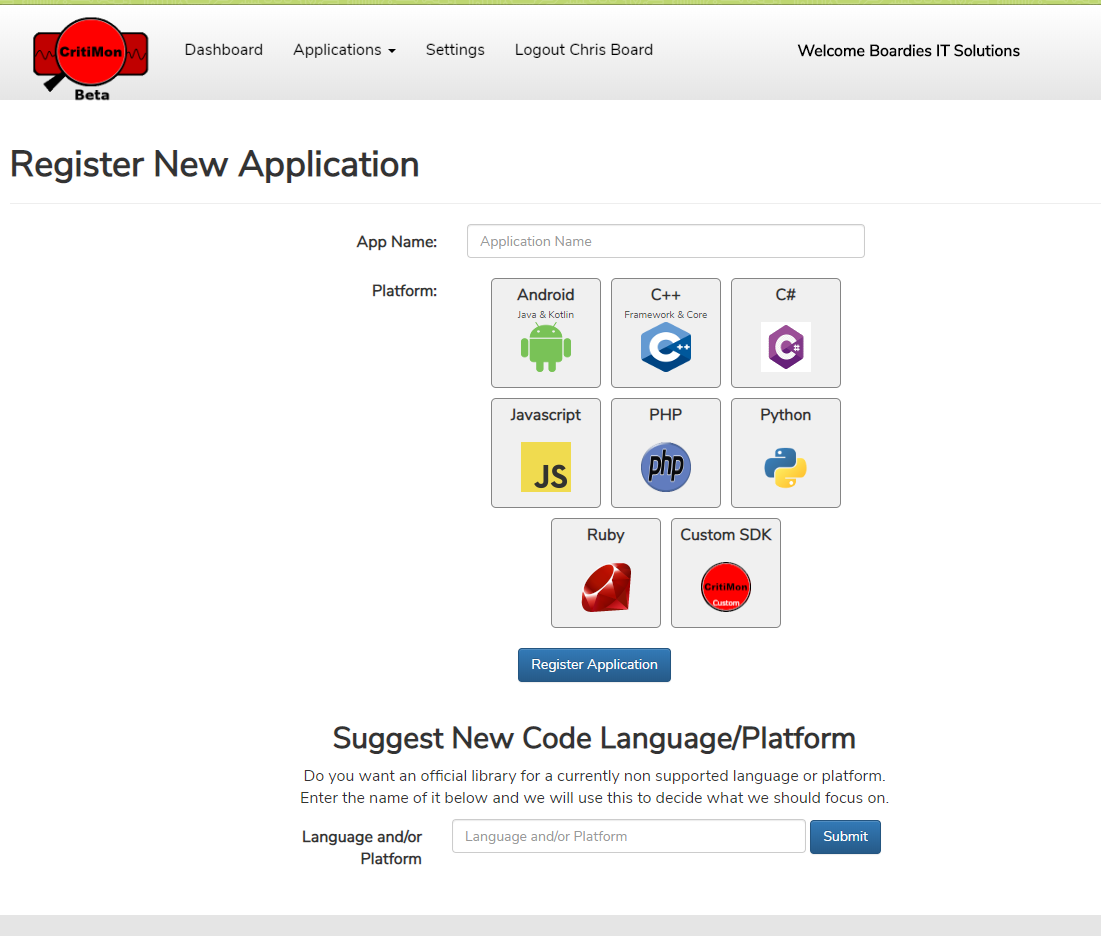
Task: Choose the C++ Framework & Core platform
Action: pos(666,333)
